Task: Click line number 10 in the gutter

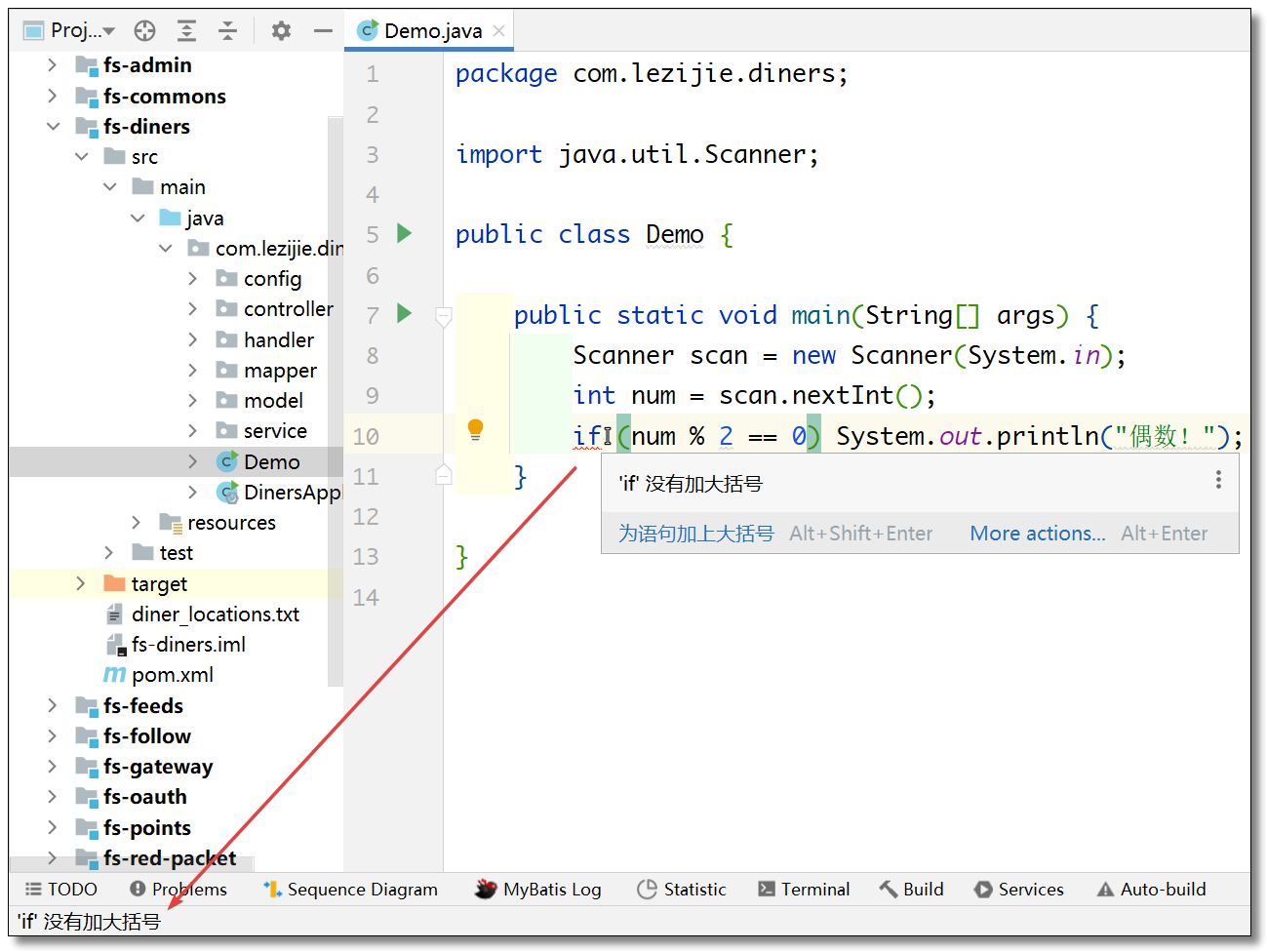Action: [366, 436]
